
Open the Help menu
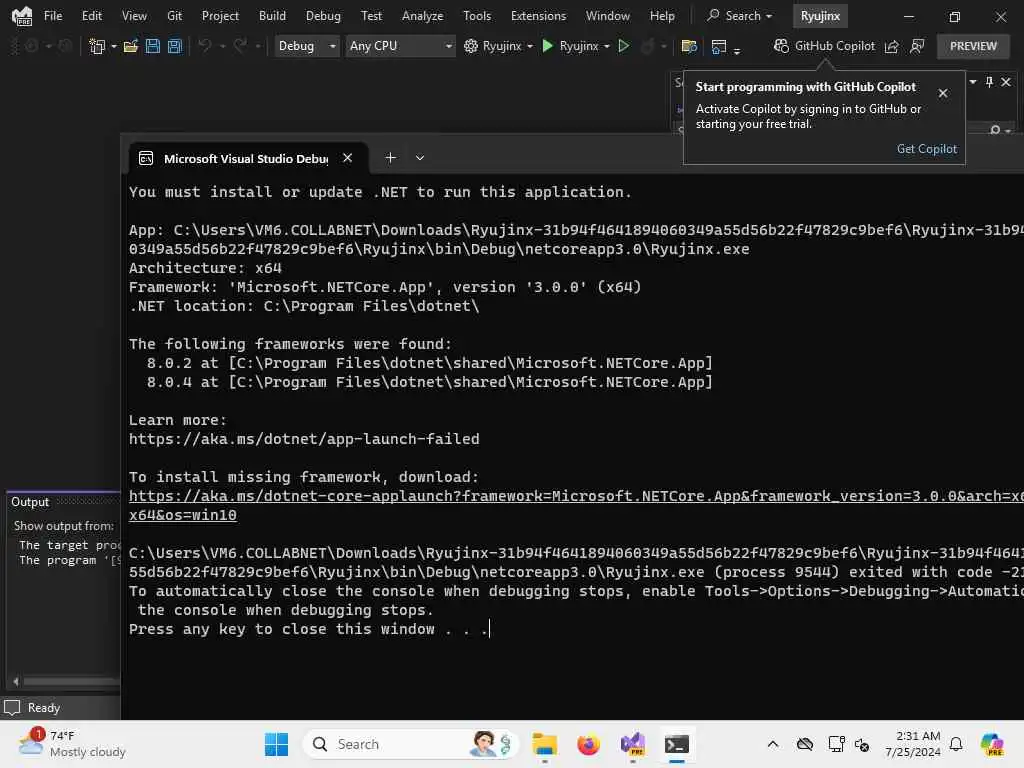click(x=662, y=16)
